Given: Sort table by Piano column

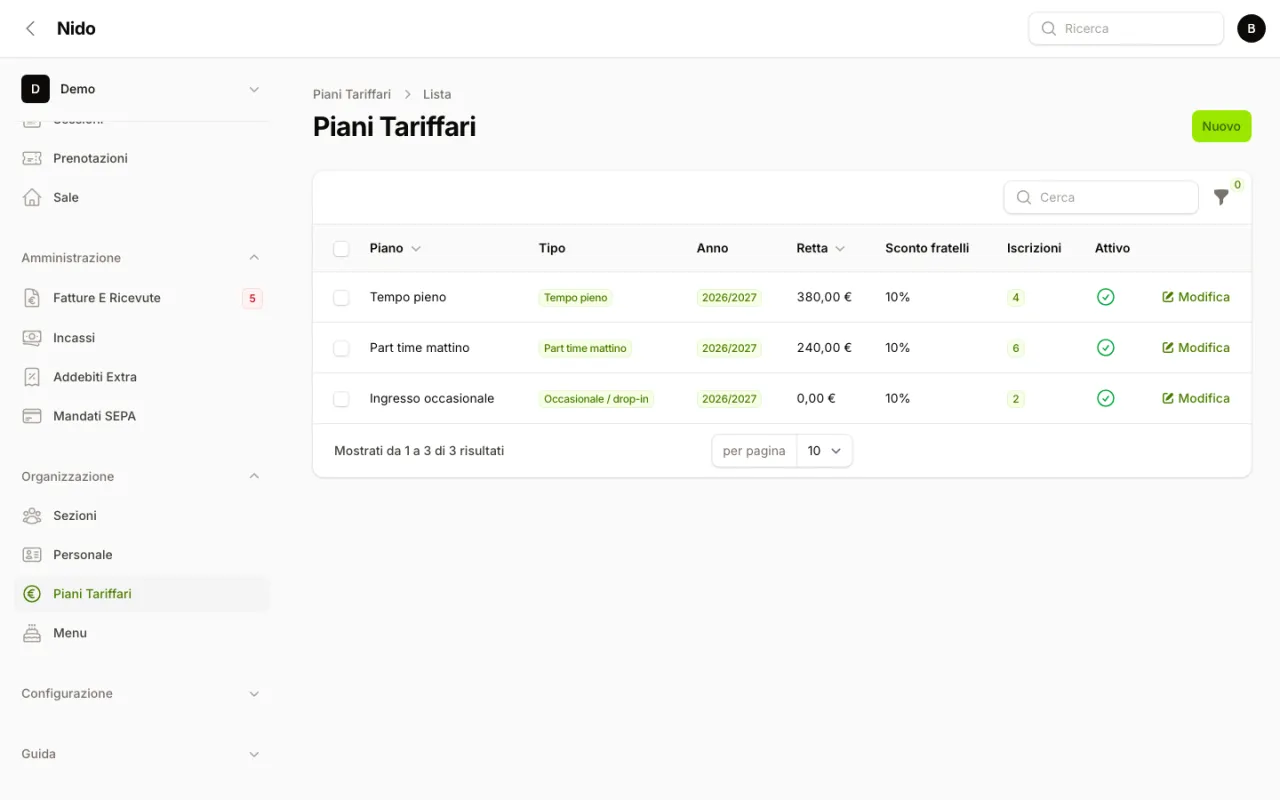Looking at the screenshot, I should [x=395, y=248].
